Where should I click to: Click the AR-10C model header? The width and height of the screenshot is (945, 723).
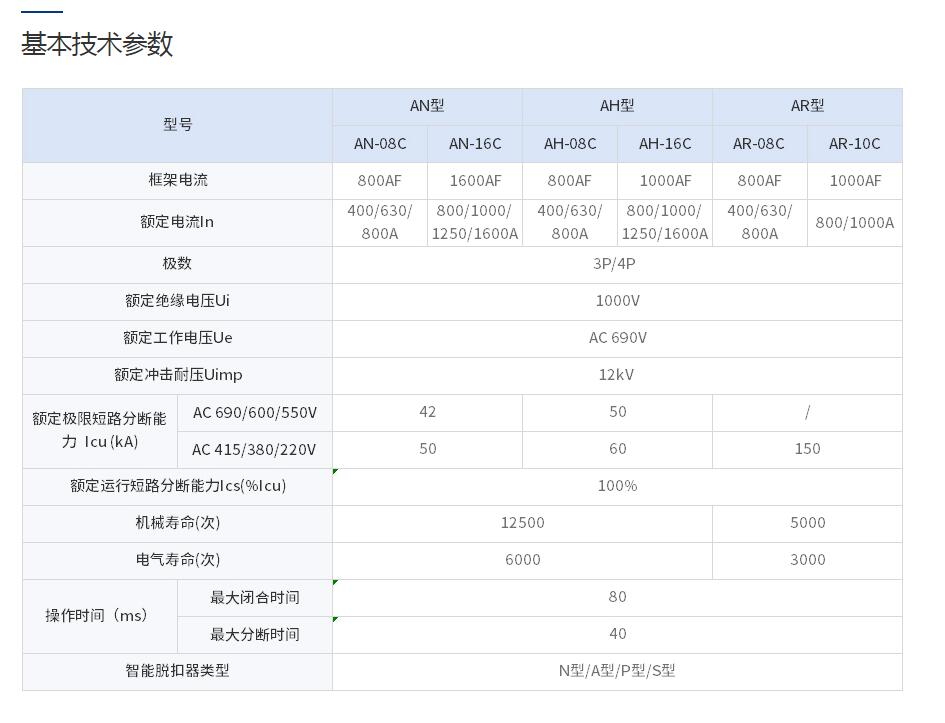[855, 144]
